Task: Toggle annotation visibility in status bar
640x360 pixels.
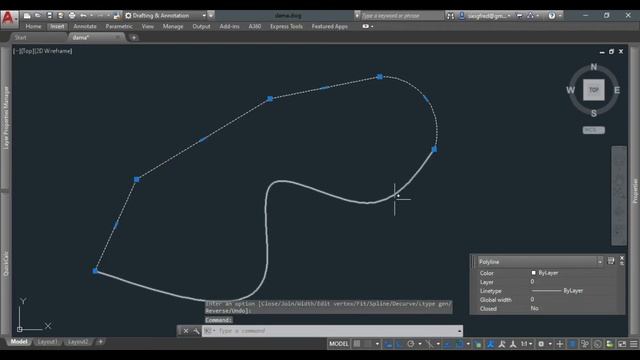Action: 490,344
